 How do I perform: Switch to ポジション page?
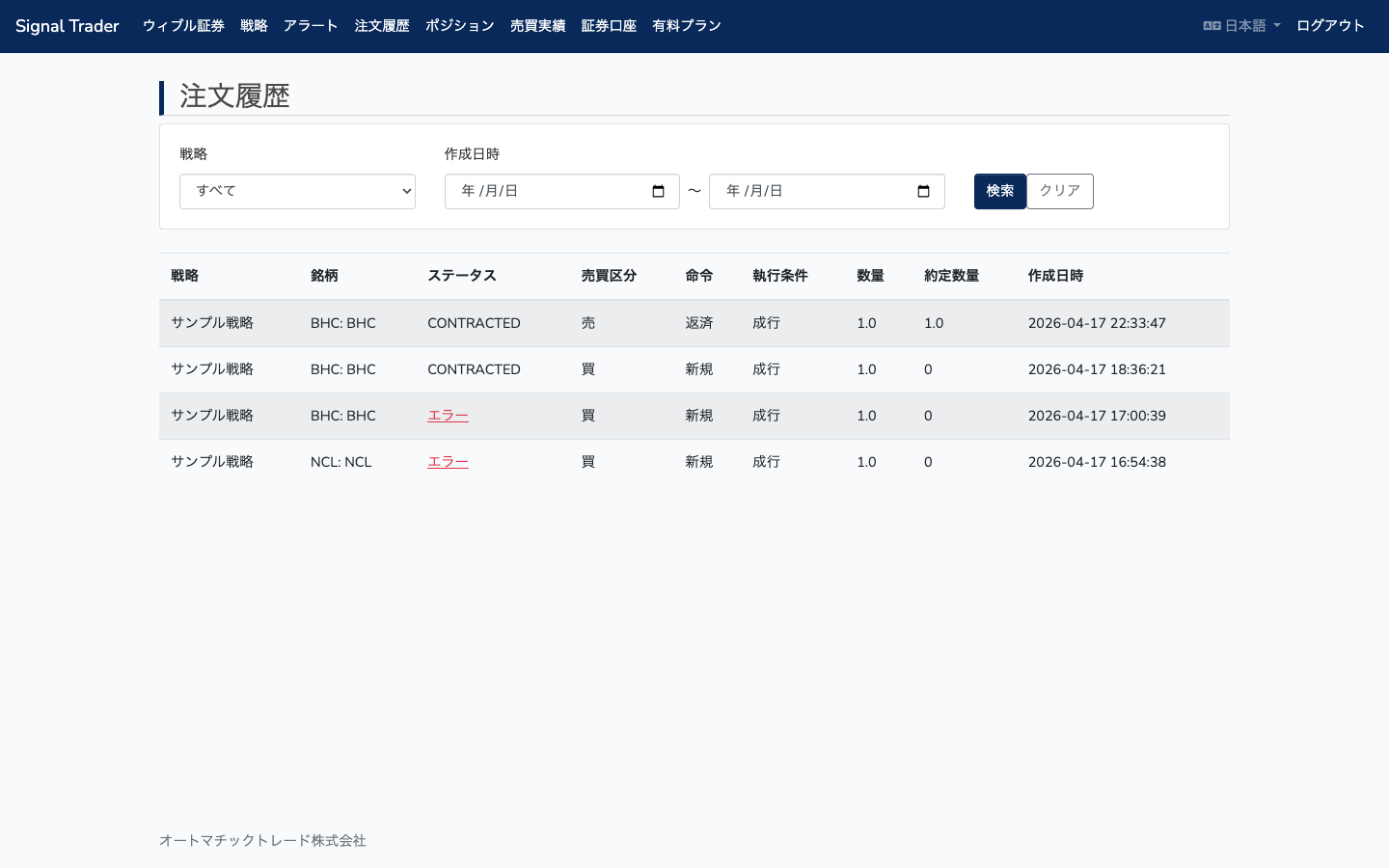(460, 26)
